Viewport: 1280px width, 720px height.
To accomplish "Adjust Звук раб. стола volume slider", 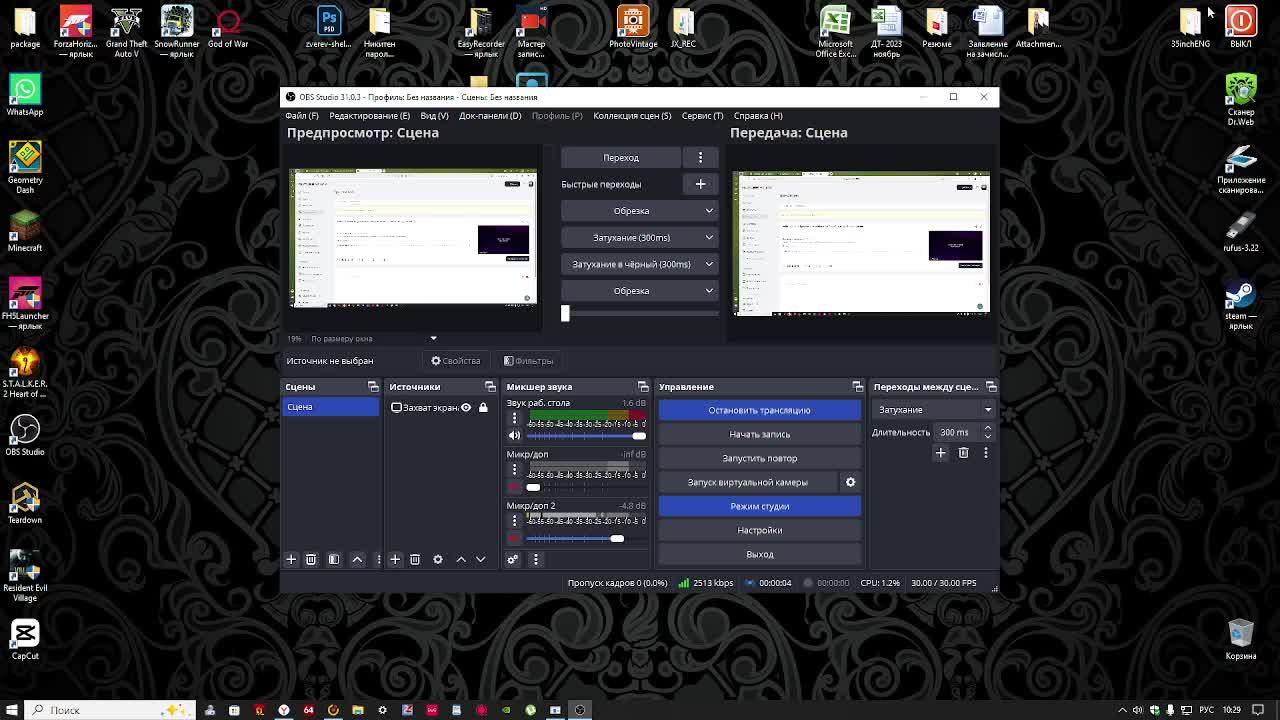I will pos(586,436).
